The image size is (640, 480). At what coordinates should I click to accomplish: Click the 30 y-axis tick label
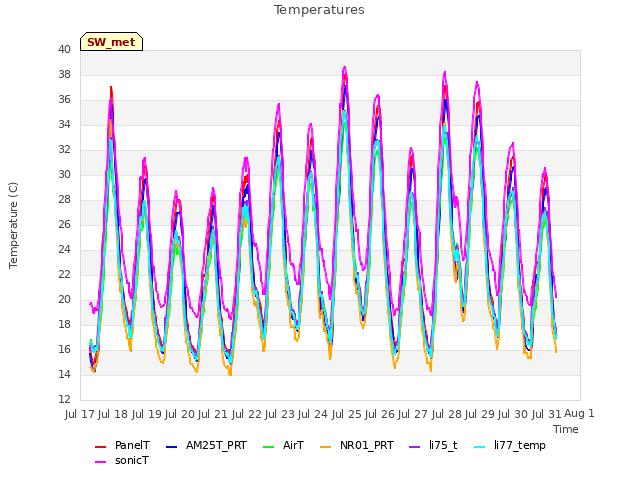(x=64, y=174)
